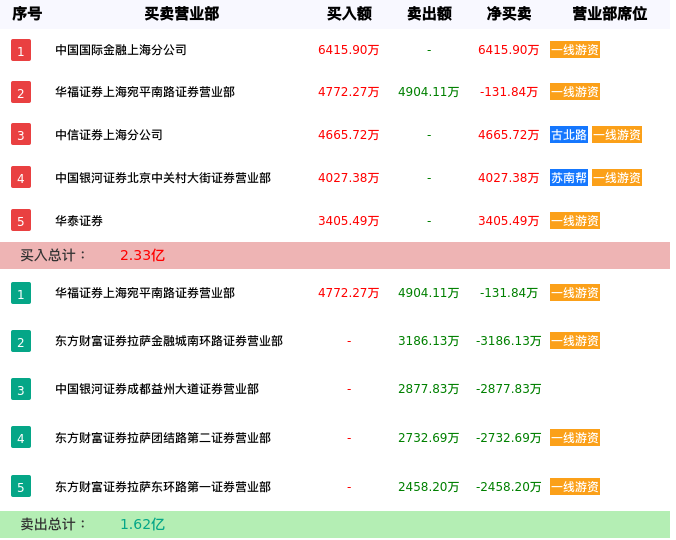Click the green rank 4 badge
Viewport: 676px width, 540px height.
[21, 437]
